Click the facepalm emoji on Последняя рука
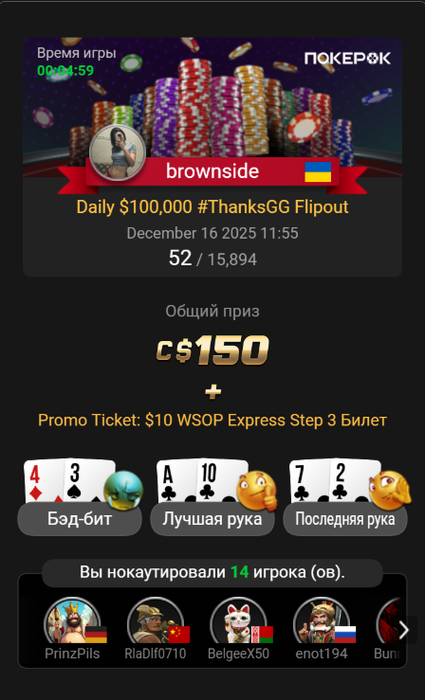 click(x=390, y=490)
